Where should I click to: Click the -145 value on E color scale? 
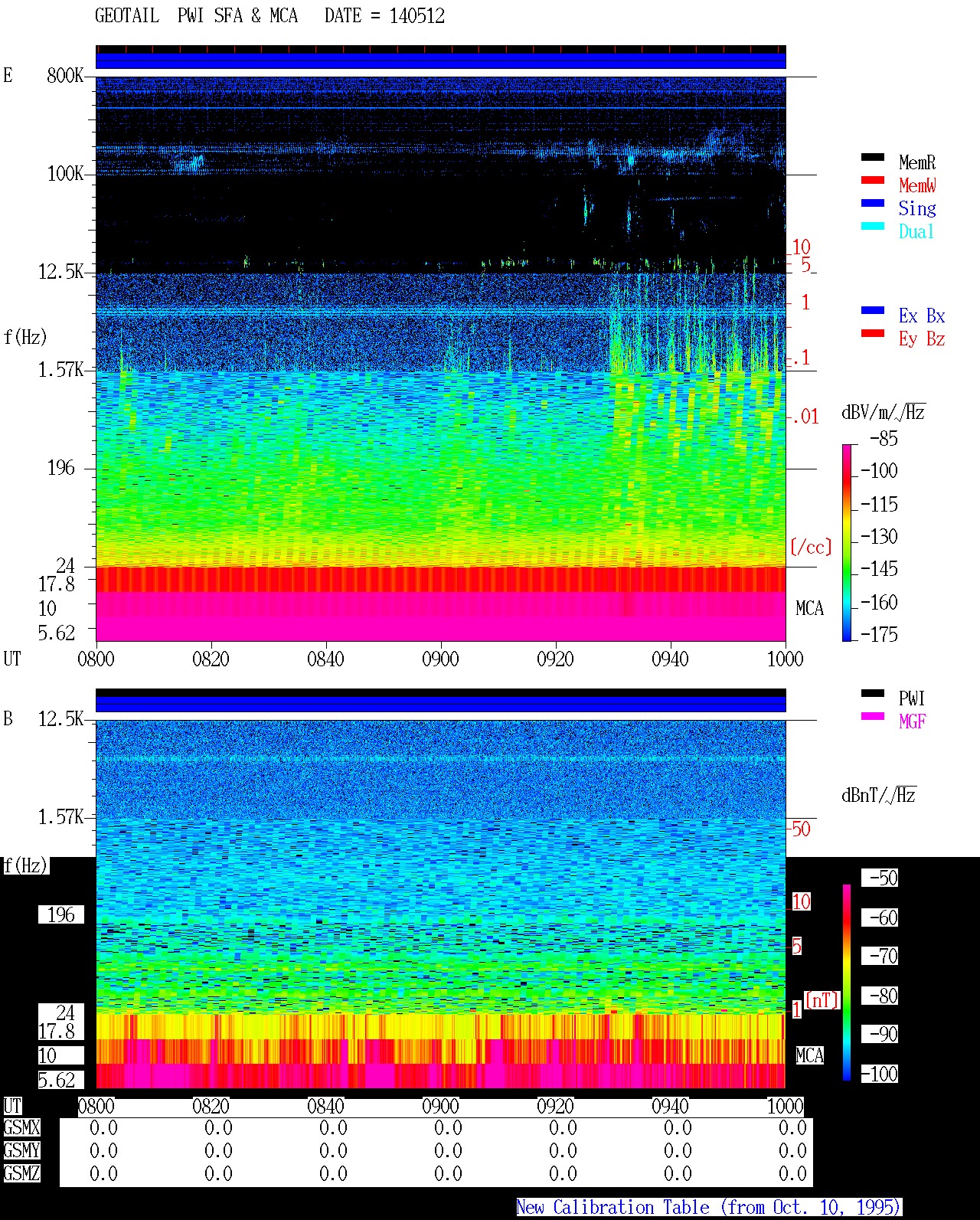tap(879, 568)
